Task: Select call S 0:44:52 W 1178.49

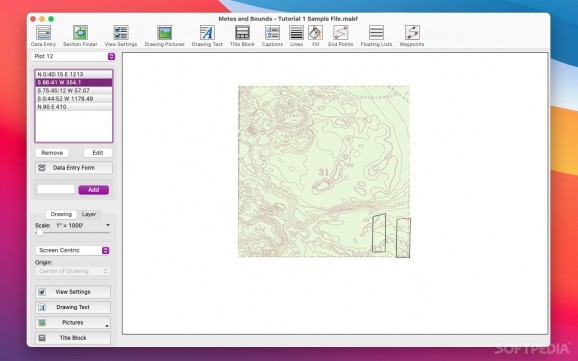Action: 74,98
